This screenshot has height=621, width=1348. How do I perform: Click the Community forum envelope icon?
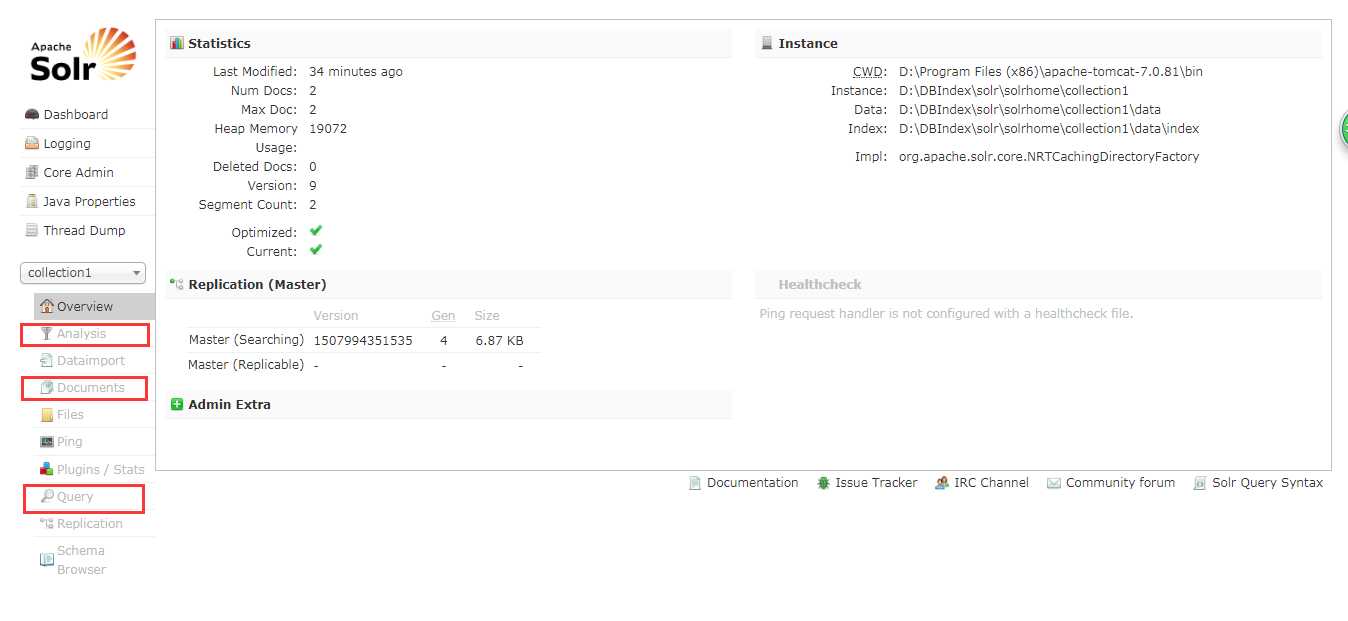tap(1054, 482)
